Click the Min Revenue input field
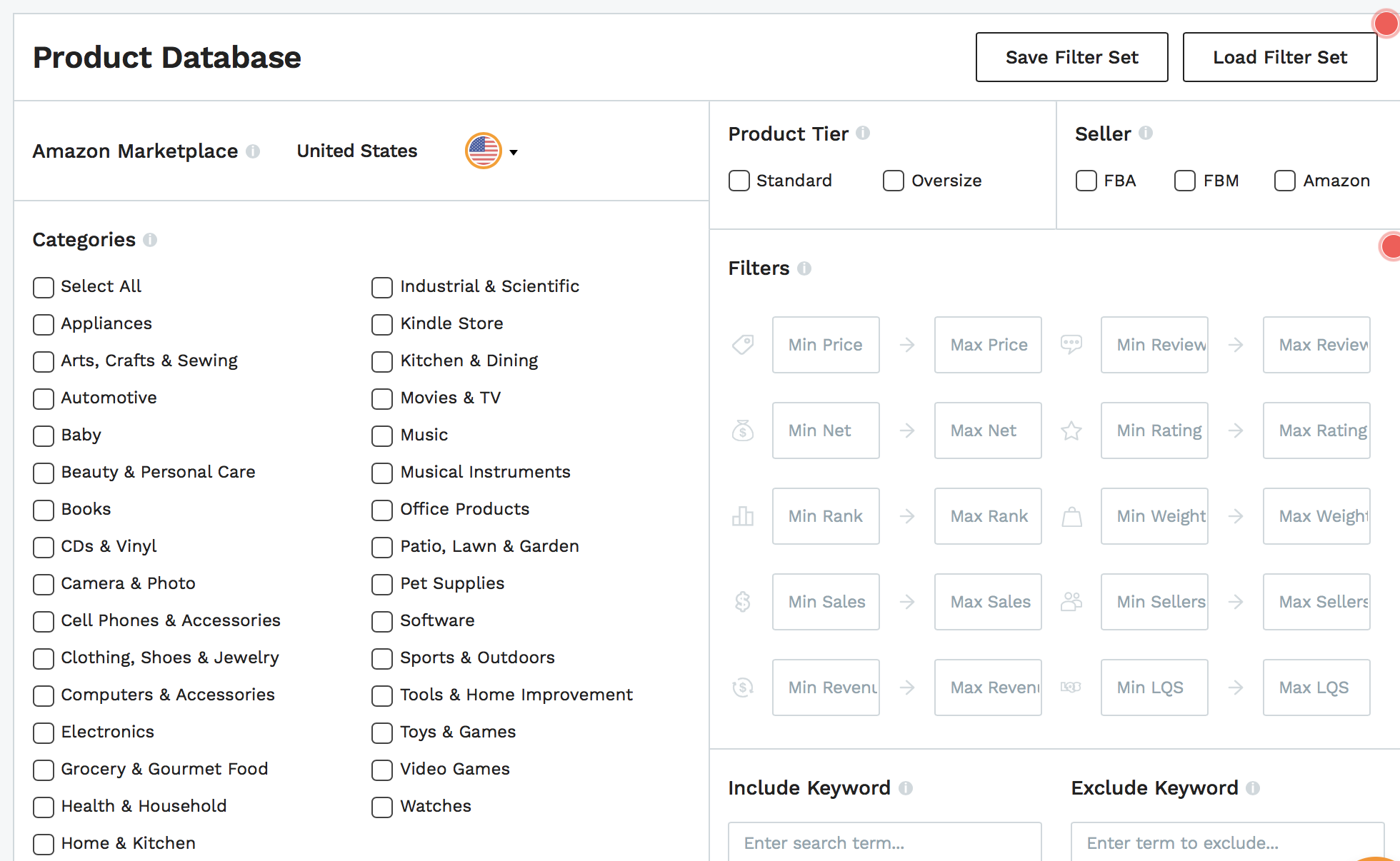The width and height of the screenshot is (1400, 861). pos(826,688)
